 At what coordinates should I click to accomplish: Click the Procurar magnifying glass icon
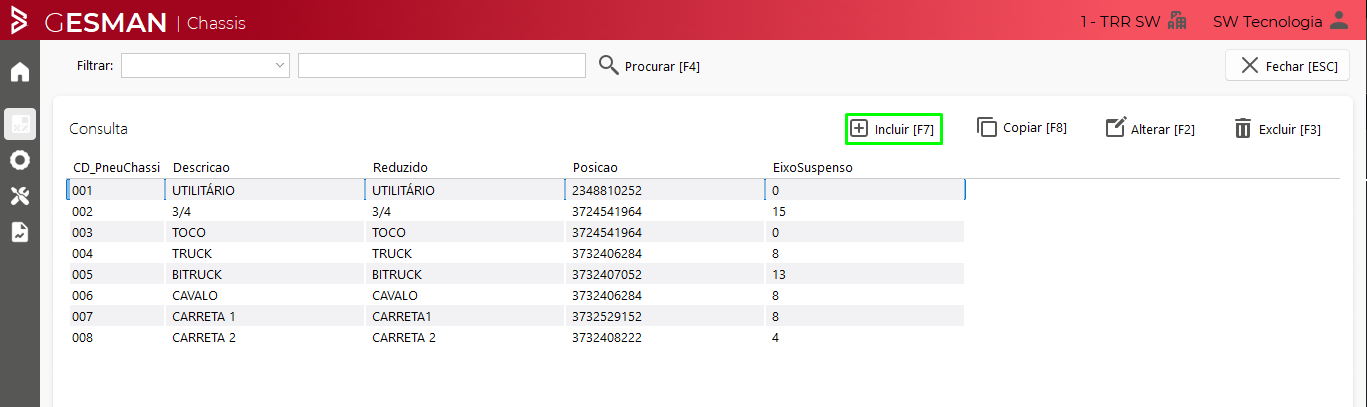coord(609,66)
